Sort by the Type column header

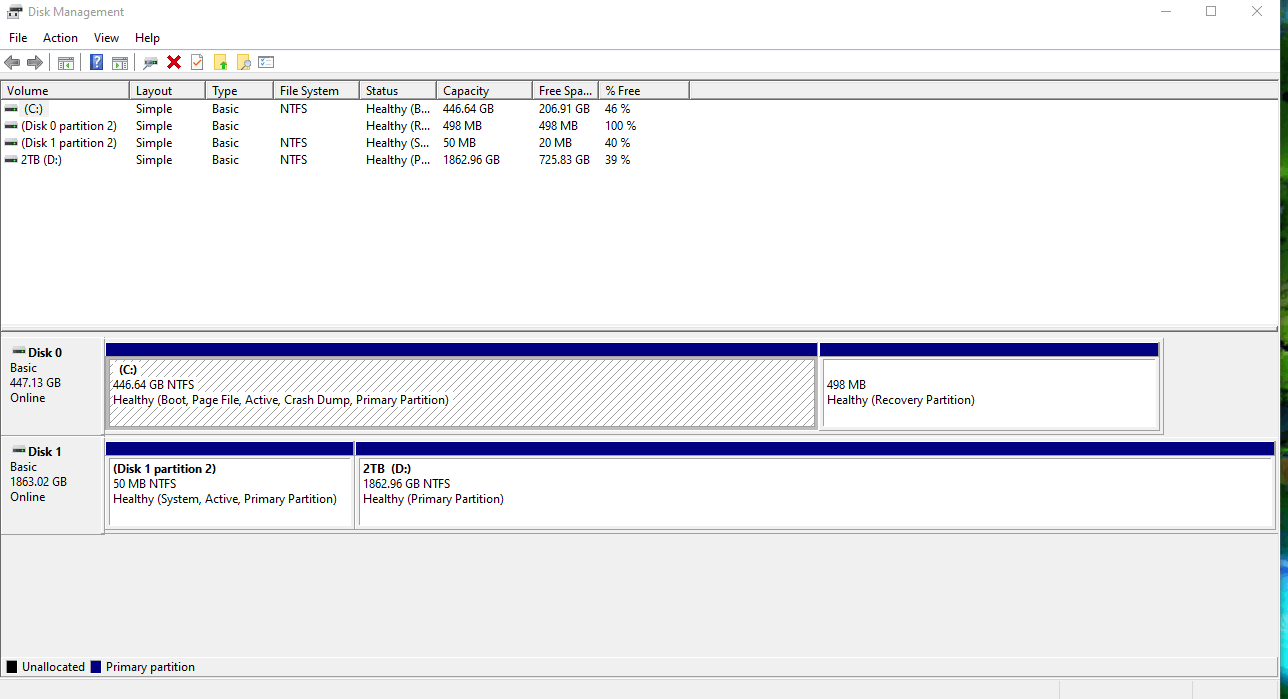(x=239, y=90)
